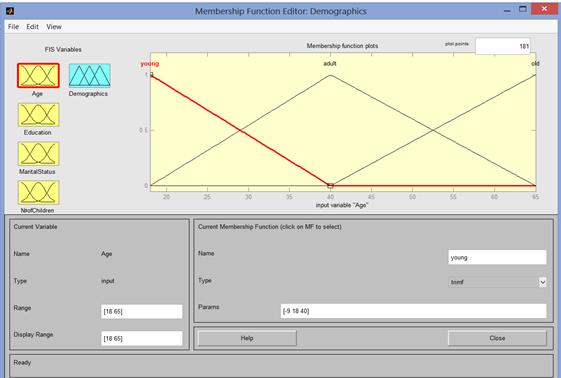The image size is (561, 378).
Task: Open the Edit menu
Action: click(32, 27)
